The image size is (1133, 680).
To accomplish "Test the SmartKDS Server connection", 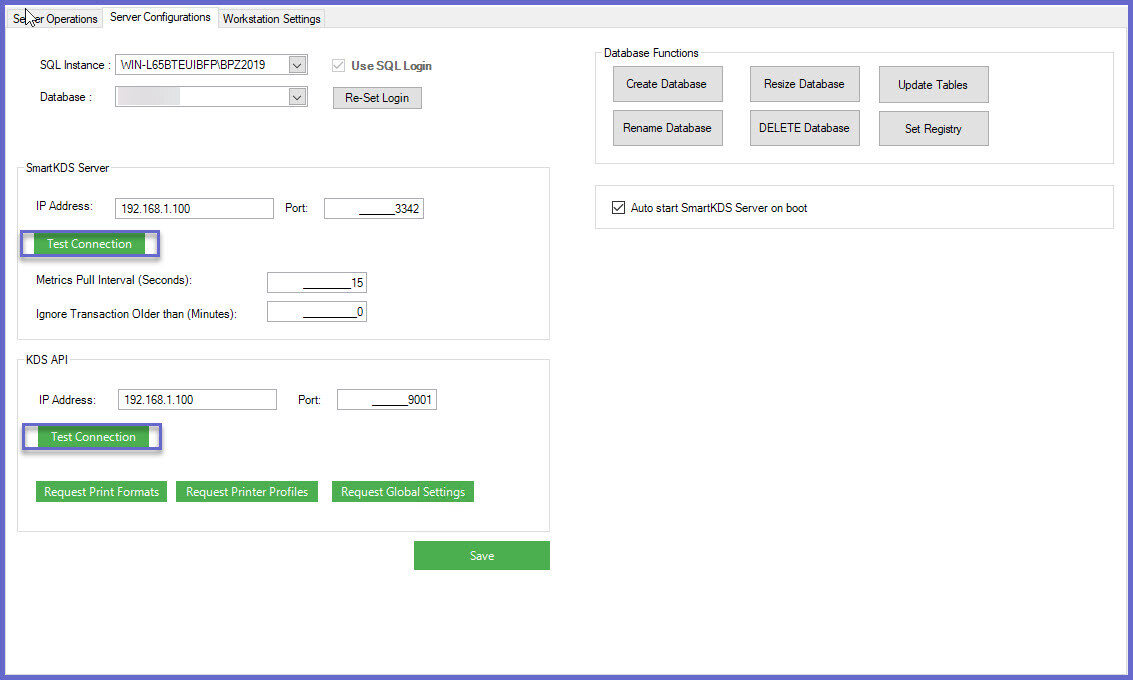I will tap(90, 244).
